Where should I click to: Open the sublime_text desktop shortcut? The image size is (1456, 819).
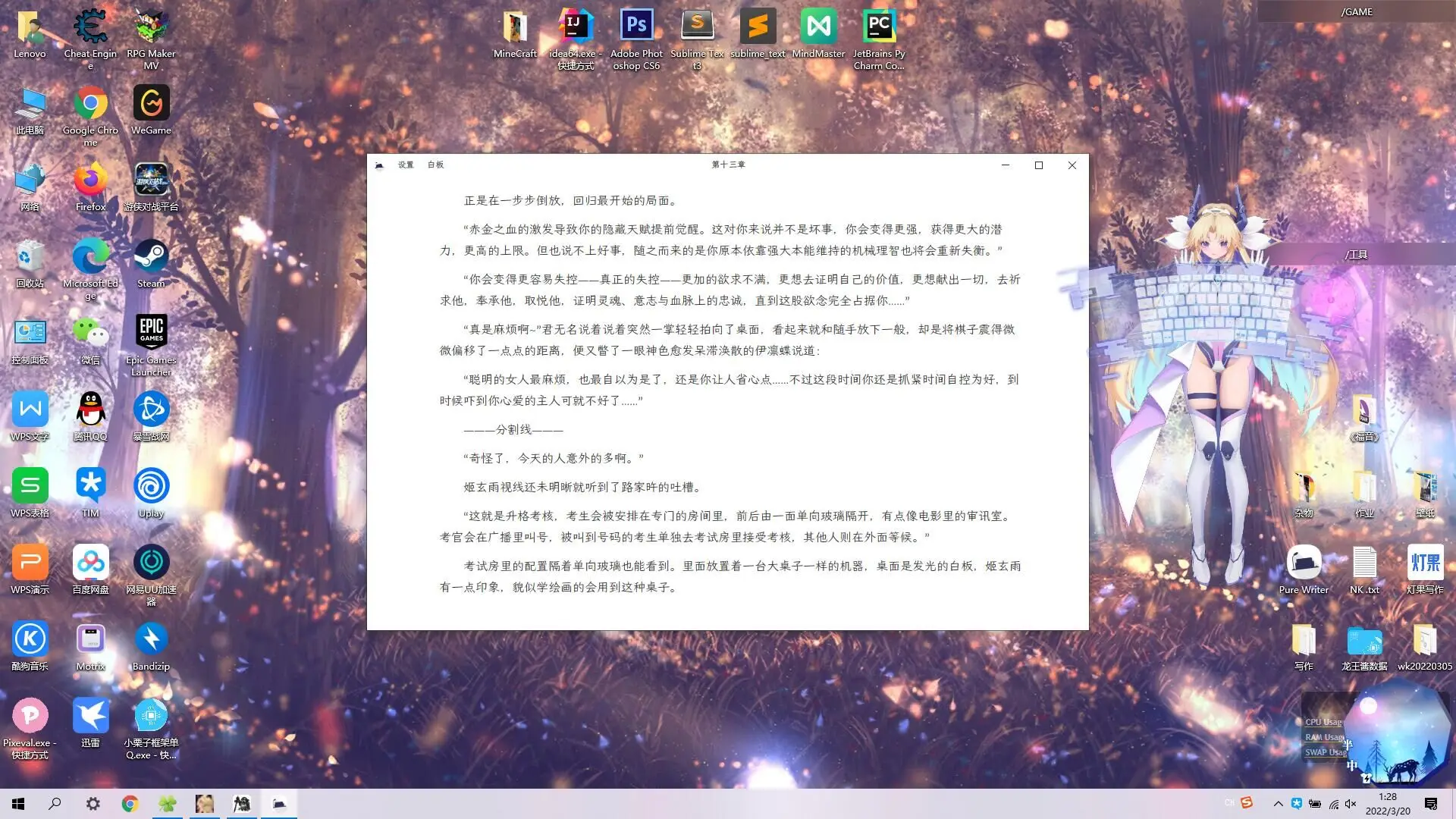(x=758, y=33)
